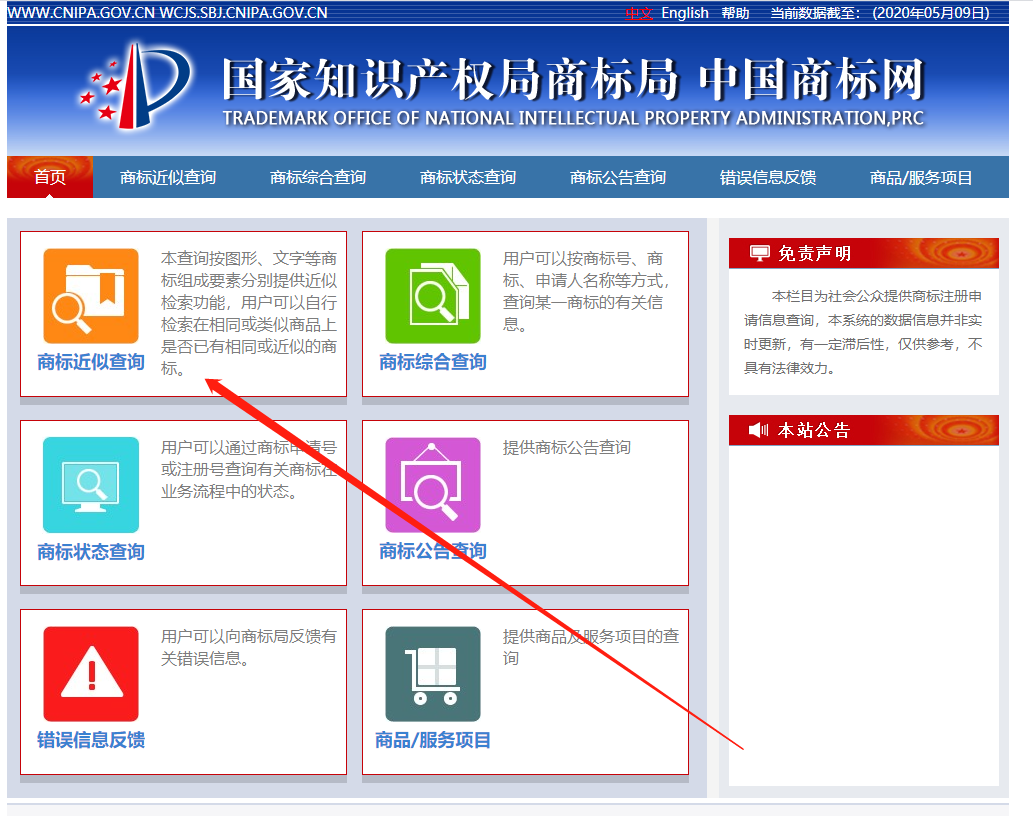
Task: Open the 帮助 help link
Action: [735, 13]
